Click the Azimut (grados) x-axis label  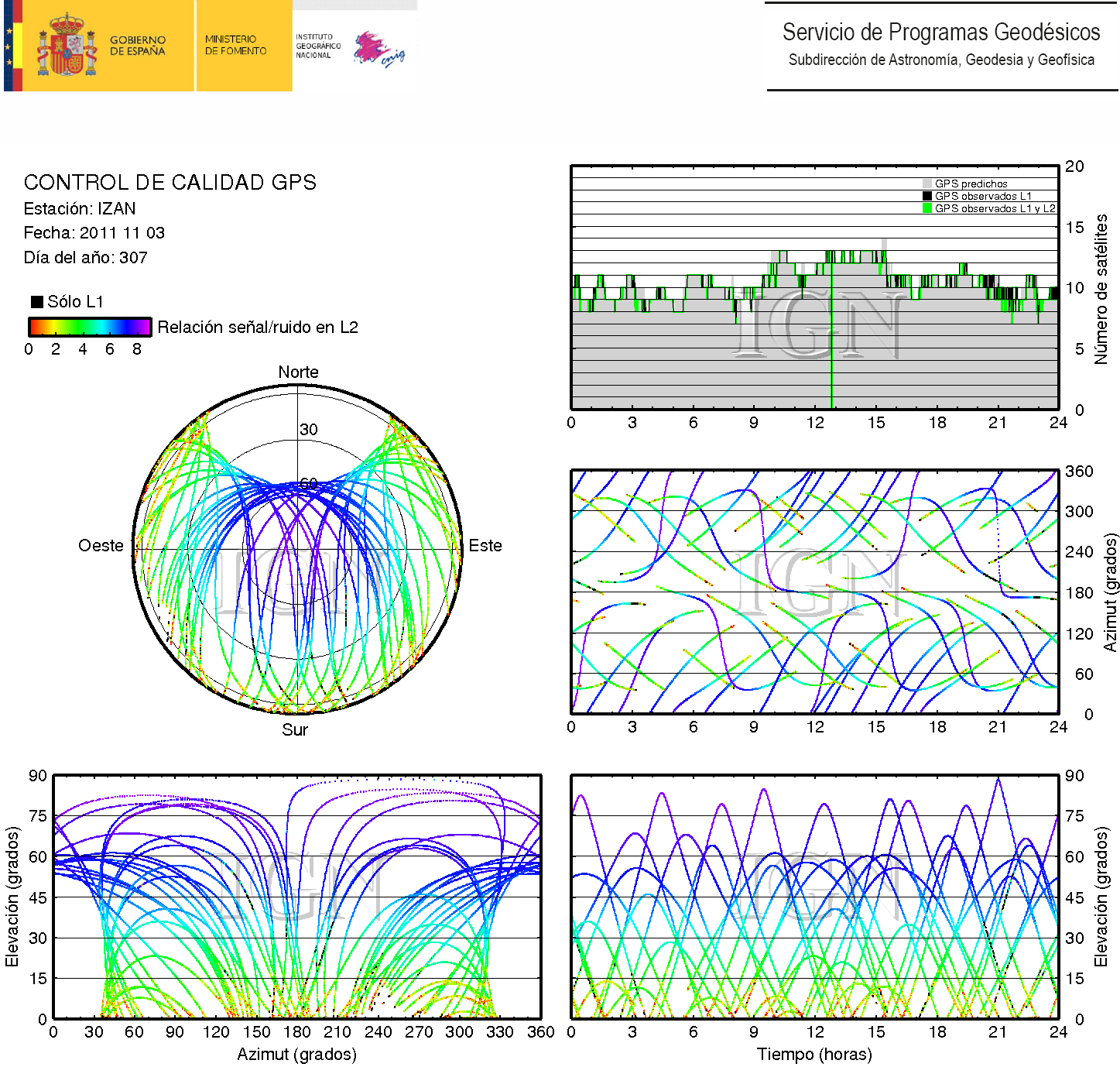click(296, 1054)
